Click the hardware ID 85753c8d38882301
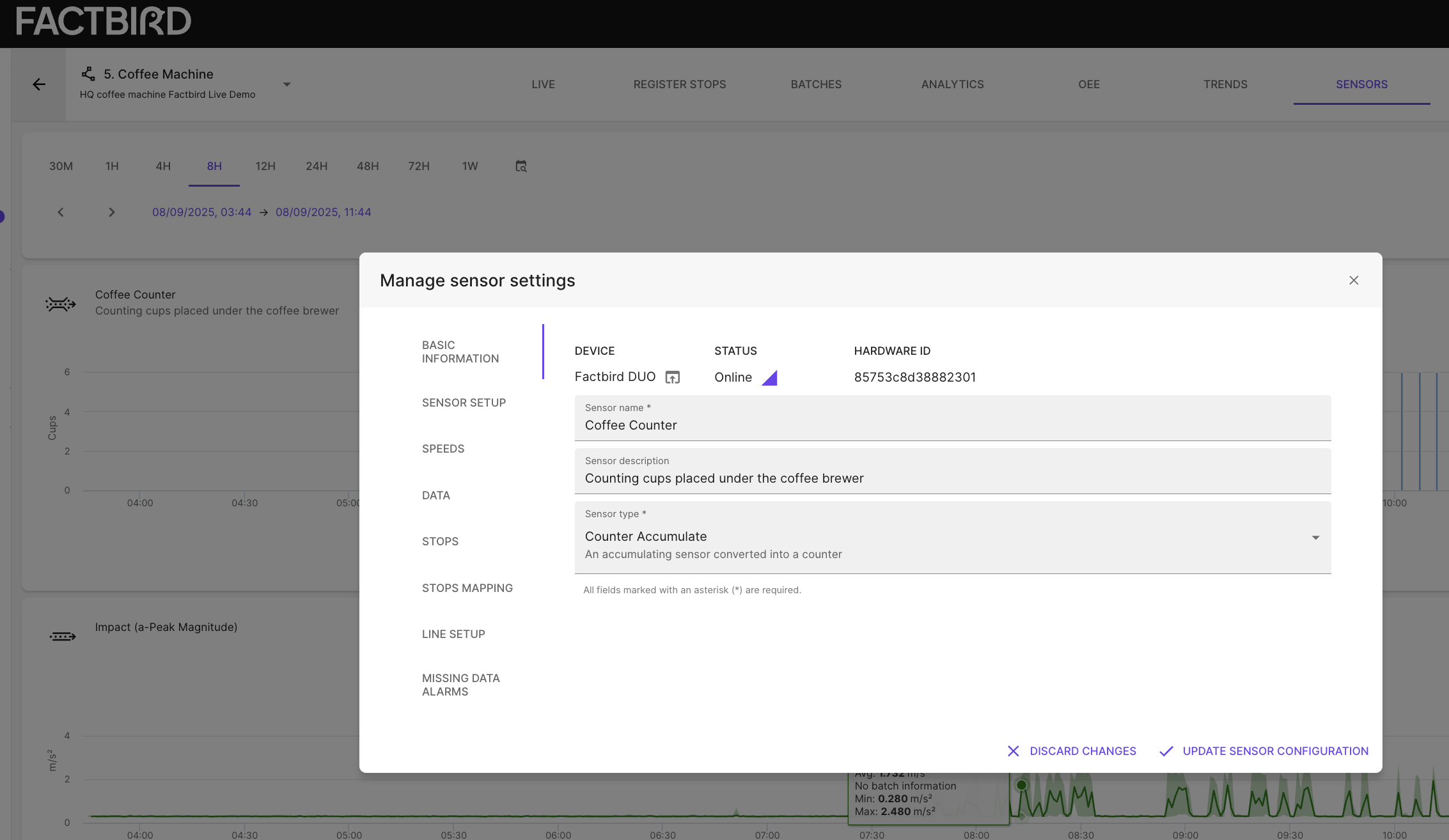The width and height of the screenshot is (1449, 840). point(915,377)
